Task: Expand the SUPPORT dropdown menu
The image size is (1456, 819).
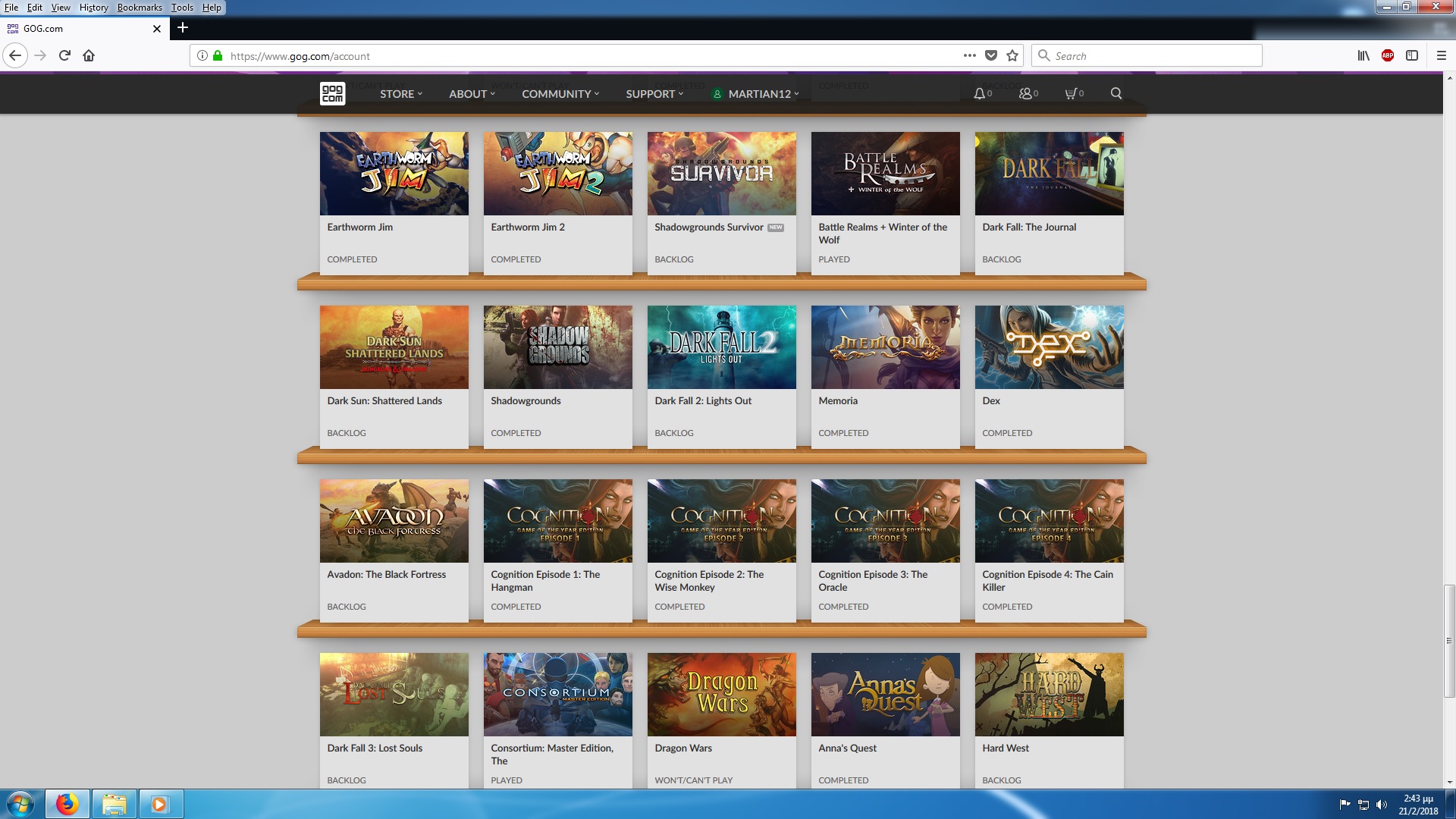Action: click(654, 94)
